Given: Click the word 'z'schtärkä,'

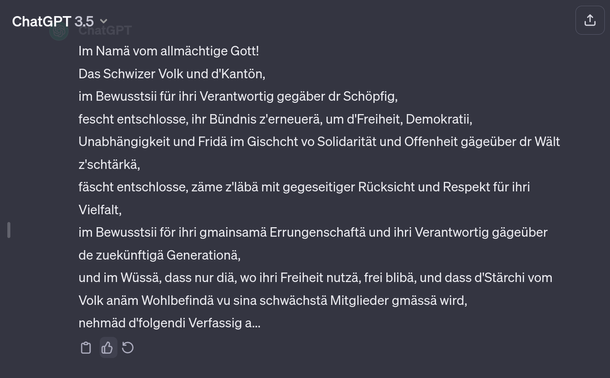Looking at the screenshot, I should pos(109,164).
